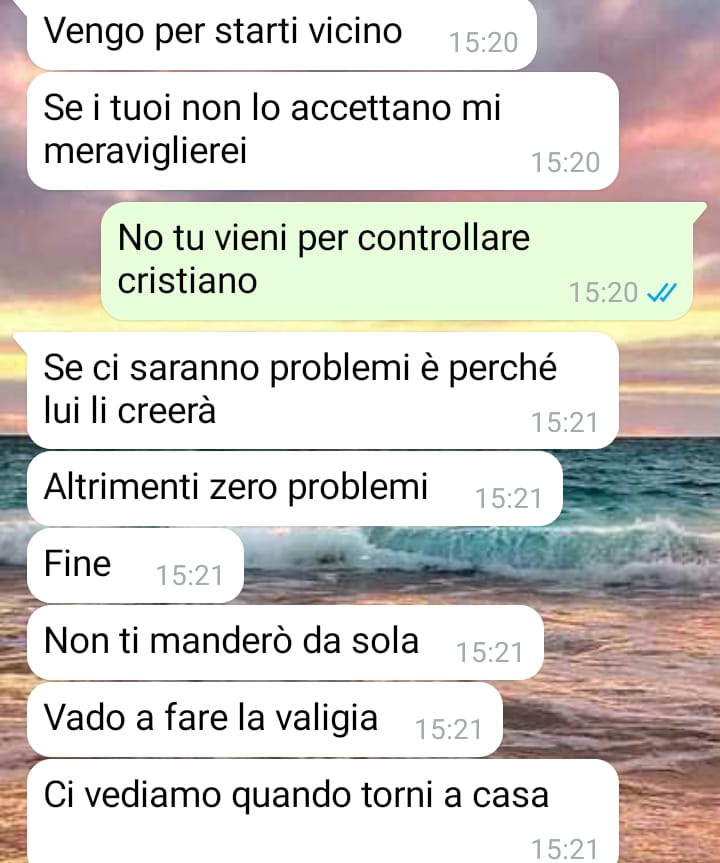Tap message "Se i tuoi non lo accettano"
The width and height of the screenshot is (720, 863).
coord(323,131)
